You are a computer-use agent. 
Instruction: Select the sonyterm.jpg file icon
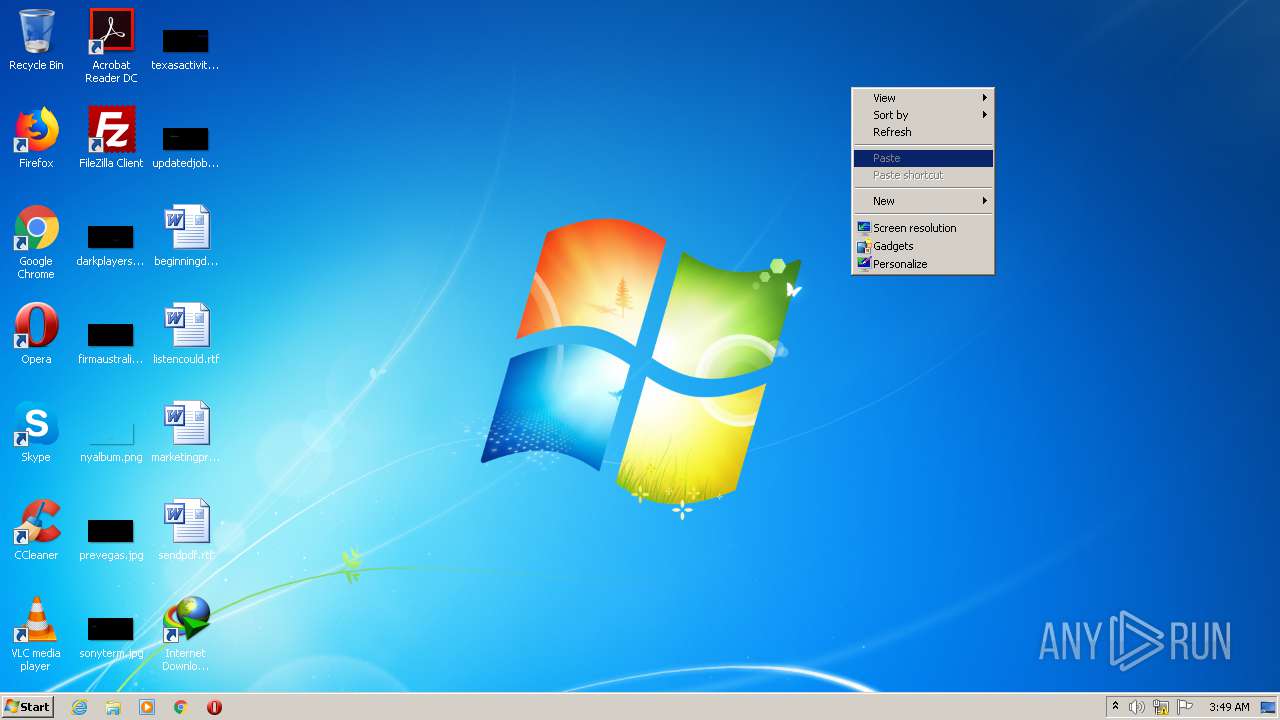click(x=111, y=636)
